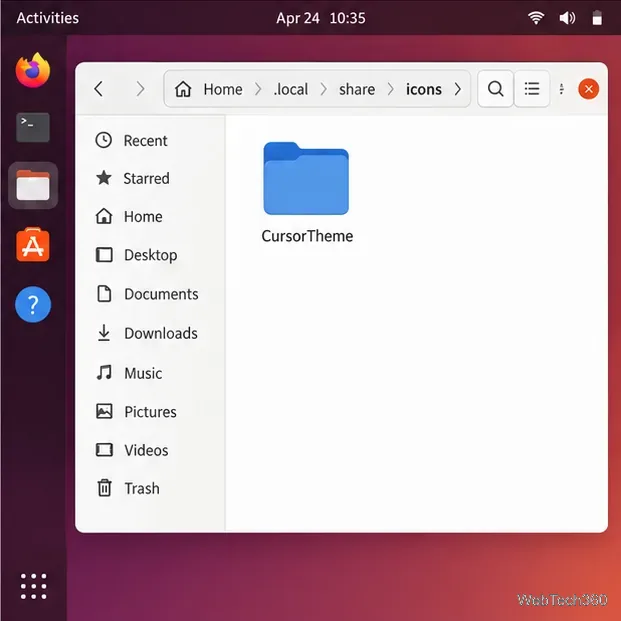Switch to list view with the list icon

(x=531, y=89)
